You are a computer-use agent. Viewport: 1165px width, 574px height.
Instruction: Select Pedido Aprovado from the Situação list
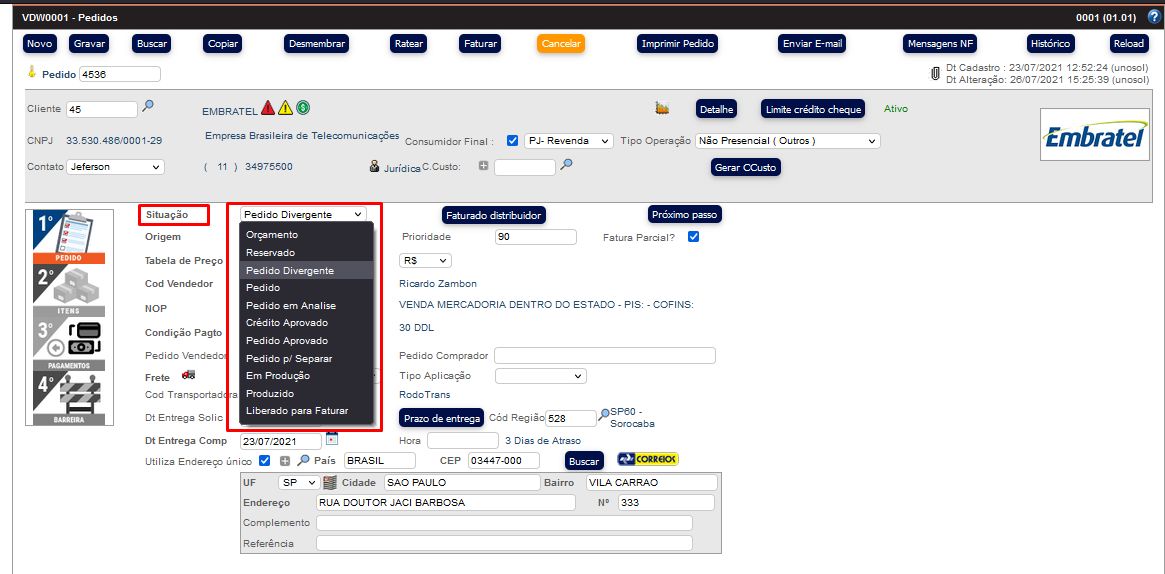pos(287,341)
